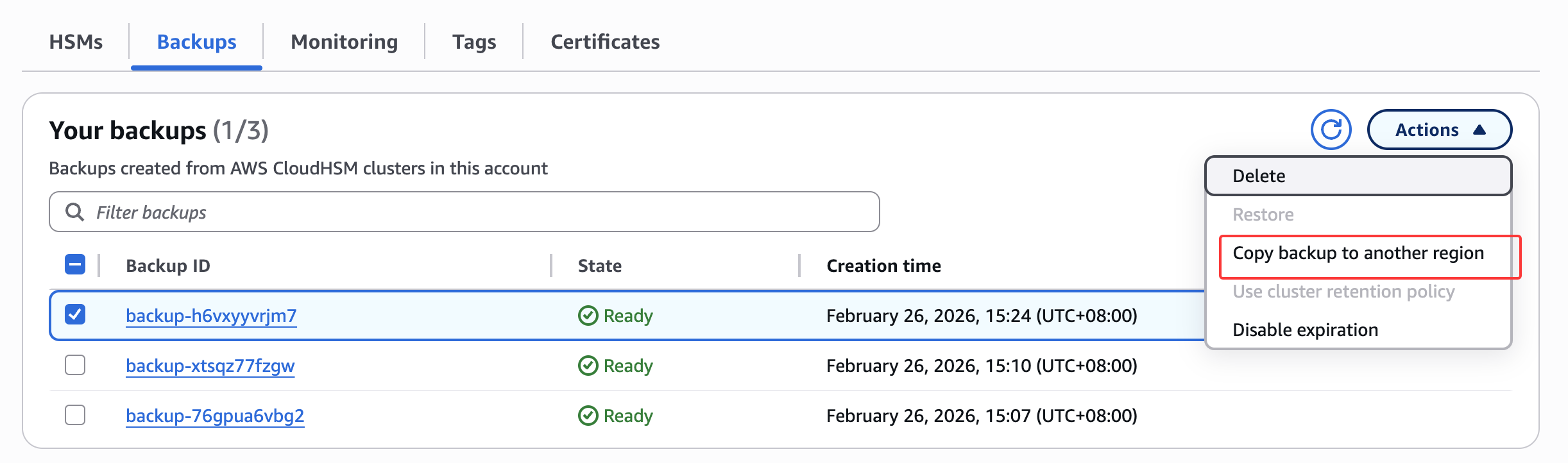
Task: Focus the Filter backups search field
Action: click(475, 212)
